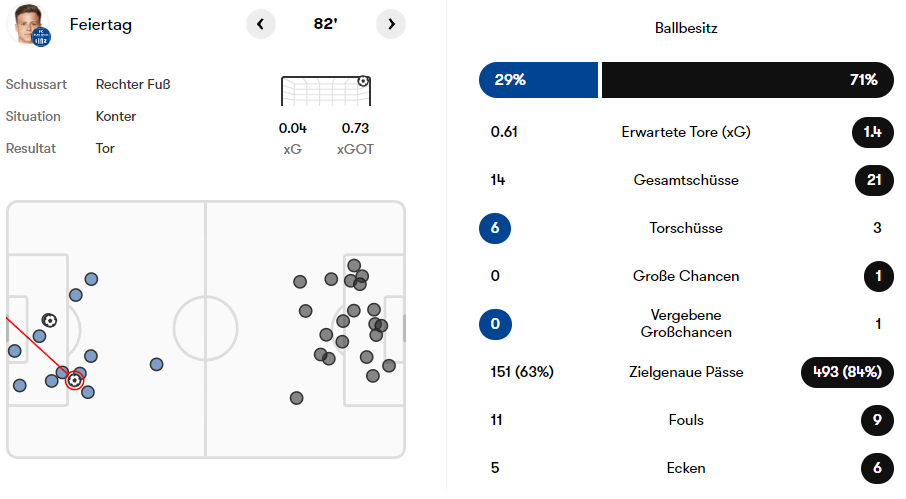Image resolution: width=906 pixels, height=499 pixels.
Task: Click the Ballbesitz heading
Action: pyautogui.click(x=686, y=28)
